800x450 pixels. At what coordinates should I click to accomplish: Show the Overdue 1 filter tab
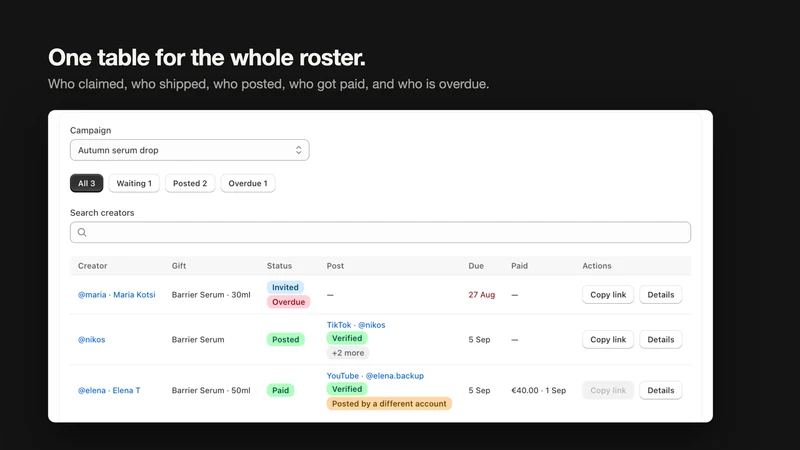tap(247, 183)
